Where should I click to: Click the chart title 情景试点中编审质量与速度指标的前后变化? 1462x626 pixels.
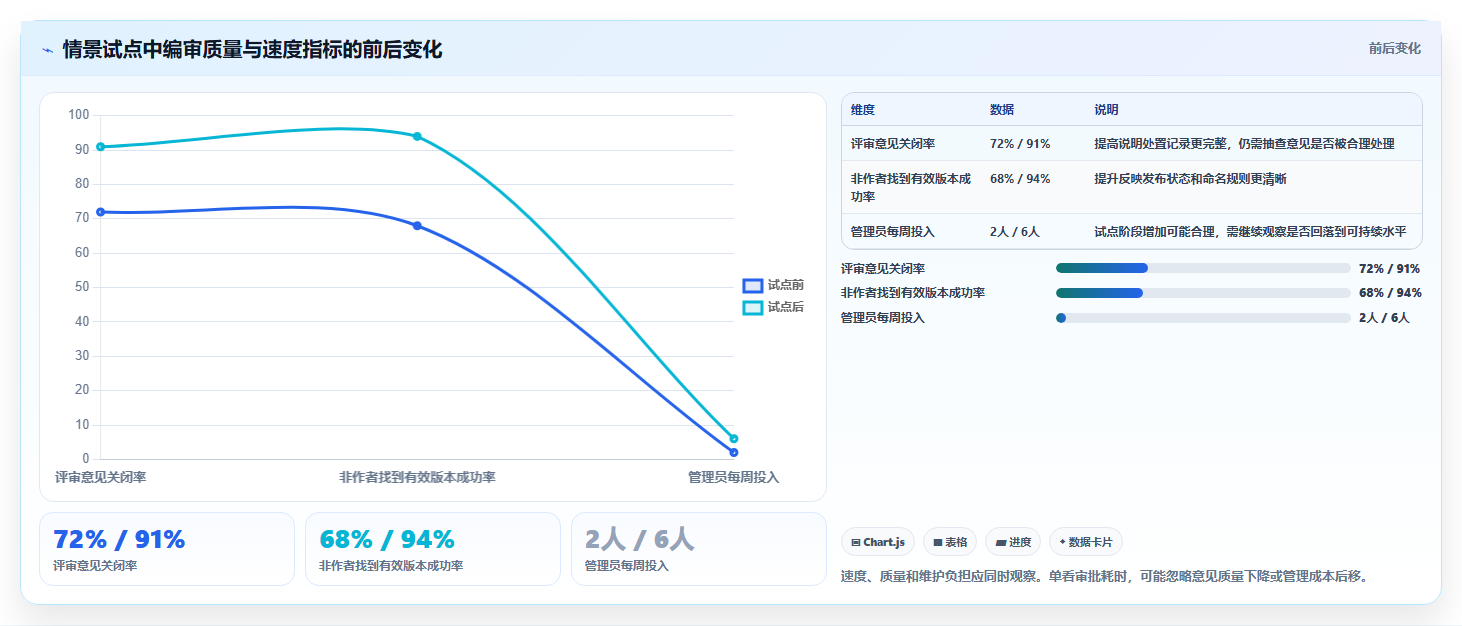tap(252, 50)
